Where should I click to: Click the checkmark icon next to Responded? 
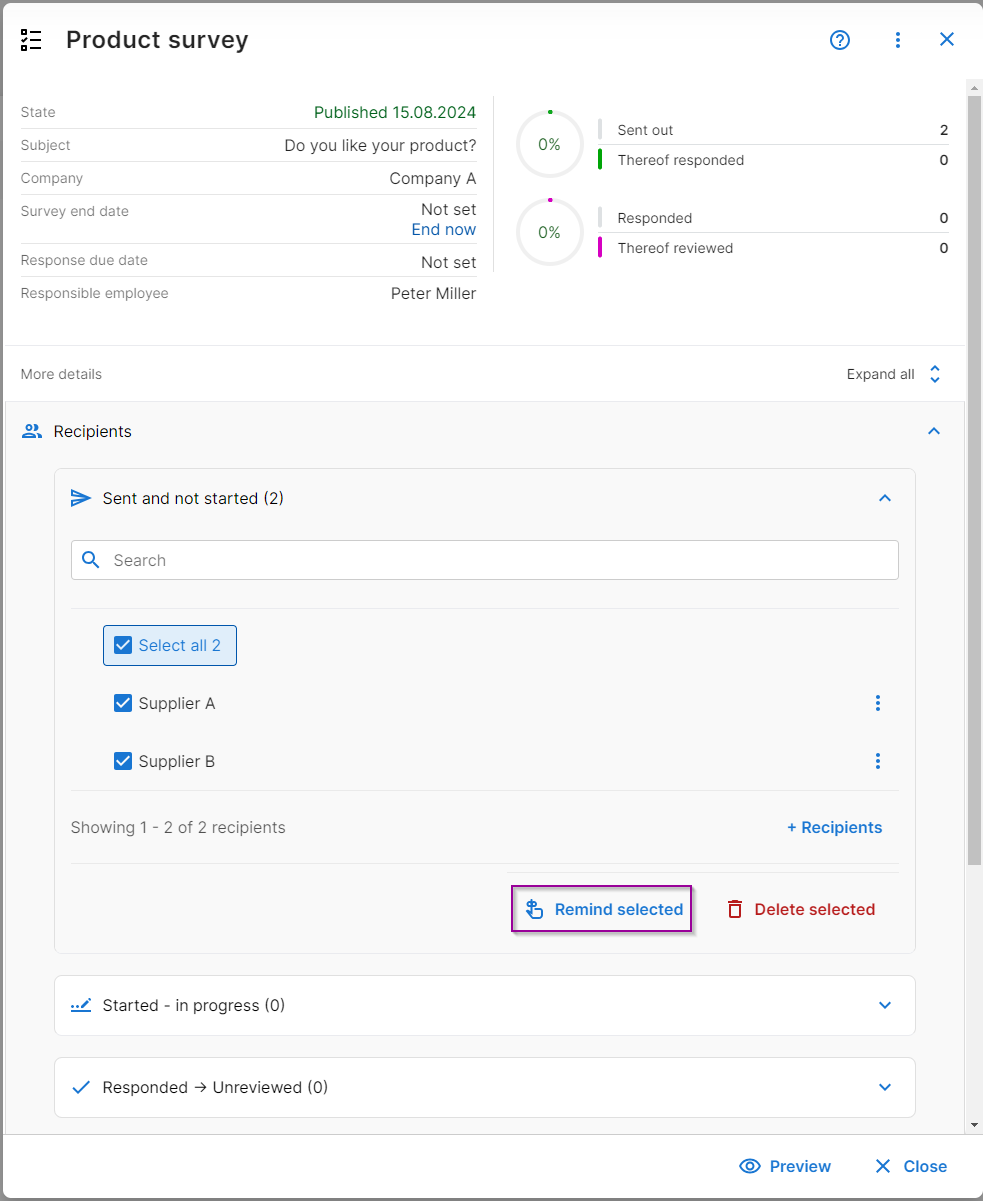click(81, 1087)
